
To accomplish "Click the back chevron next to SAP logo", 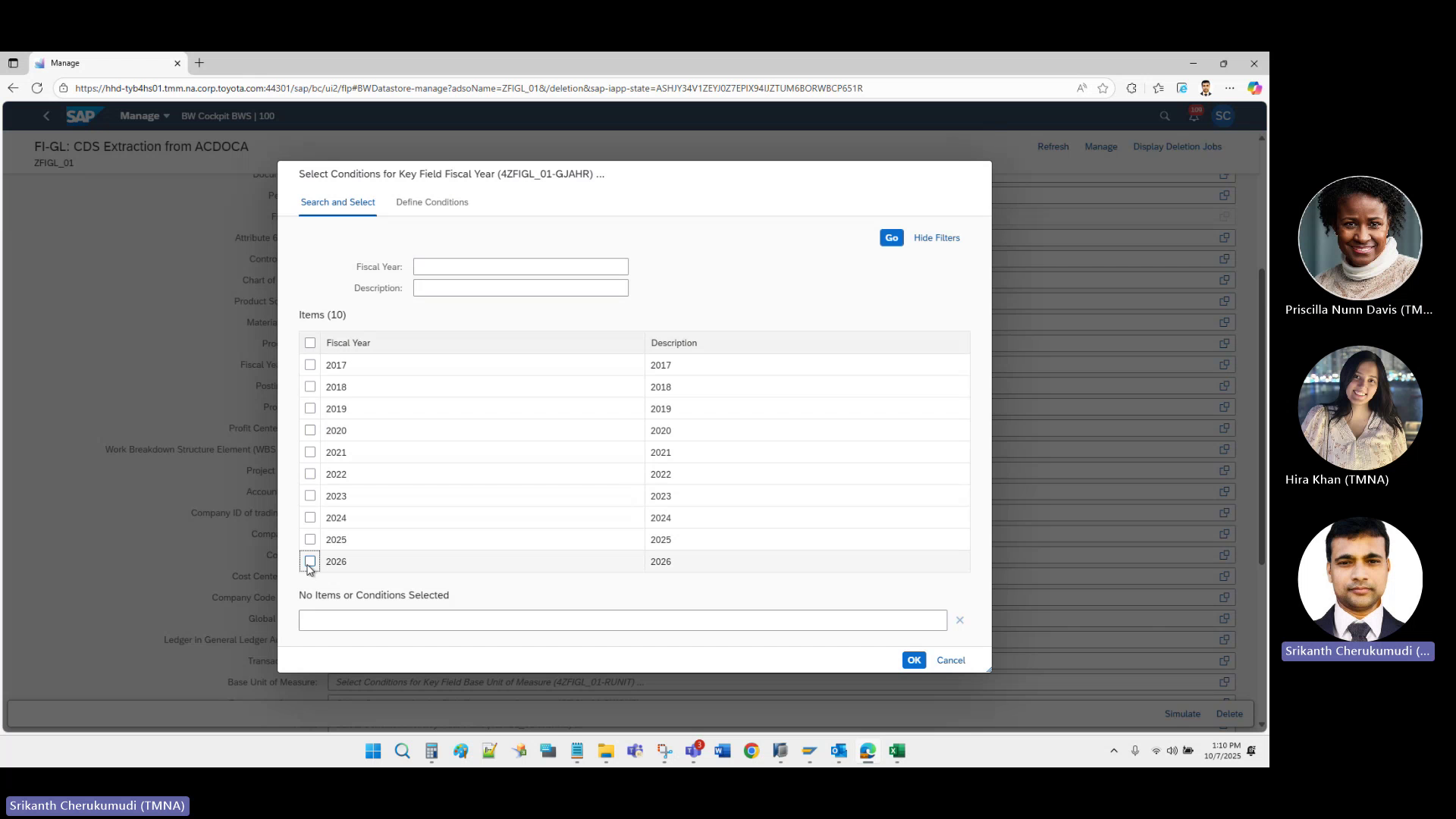I will point(46,115).
